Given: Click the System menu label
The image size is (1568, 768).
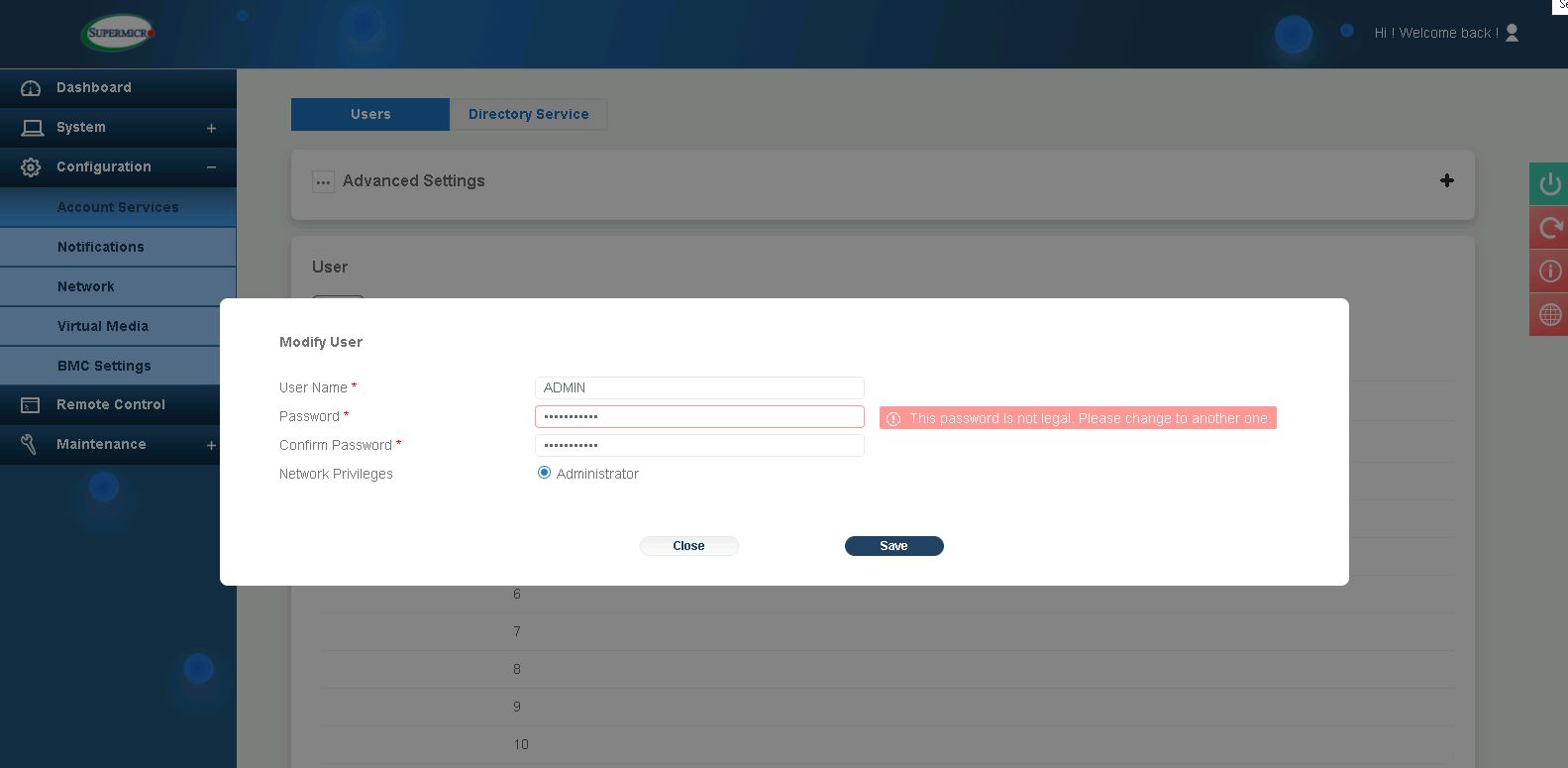Looking at the screenshot, I should click(81, 127).
